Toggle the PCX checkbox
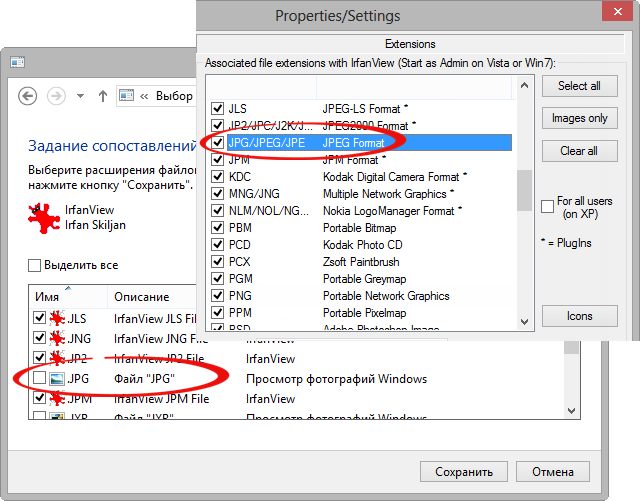 click(x=218, y=261)
